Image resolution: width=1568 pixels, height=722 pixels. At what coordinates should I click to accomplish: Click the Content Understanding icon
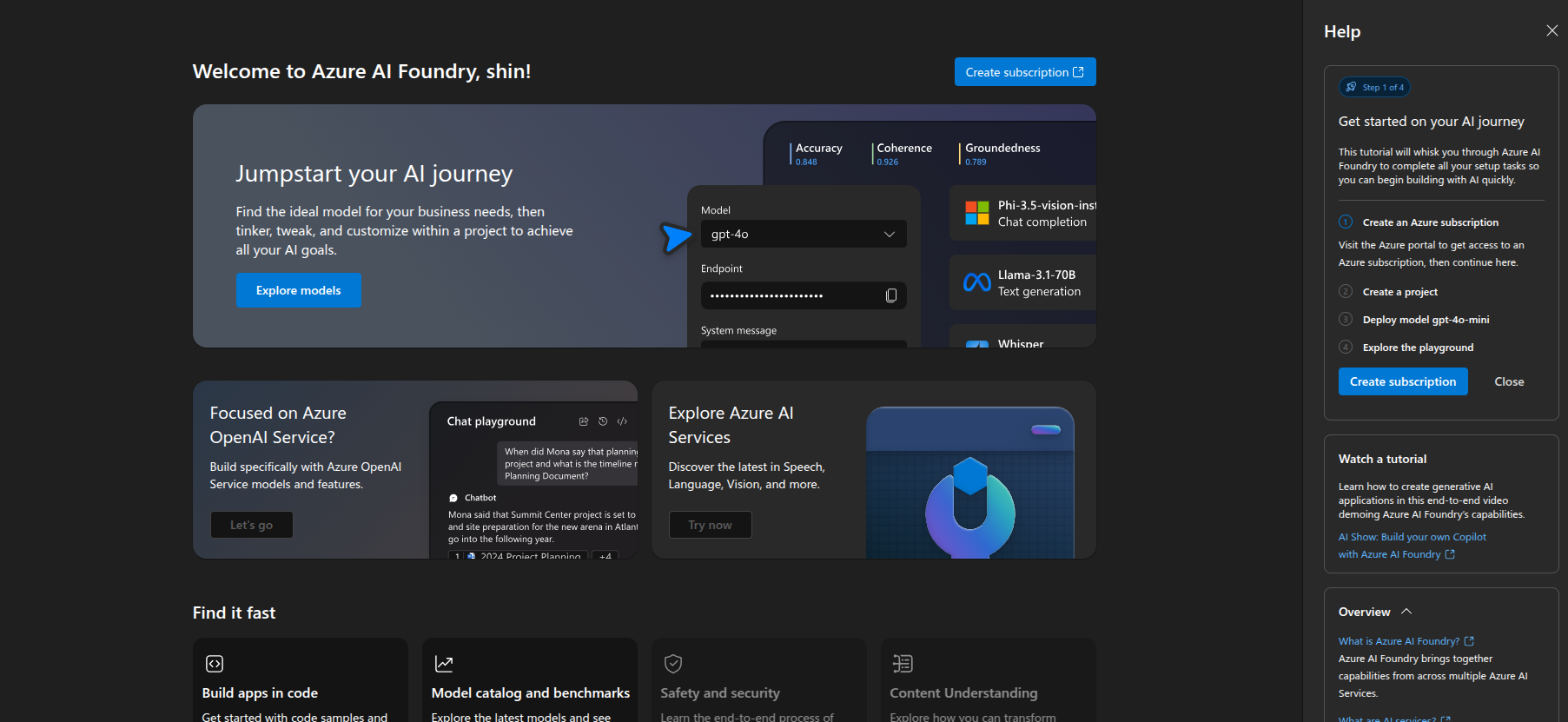click(903, 664)
